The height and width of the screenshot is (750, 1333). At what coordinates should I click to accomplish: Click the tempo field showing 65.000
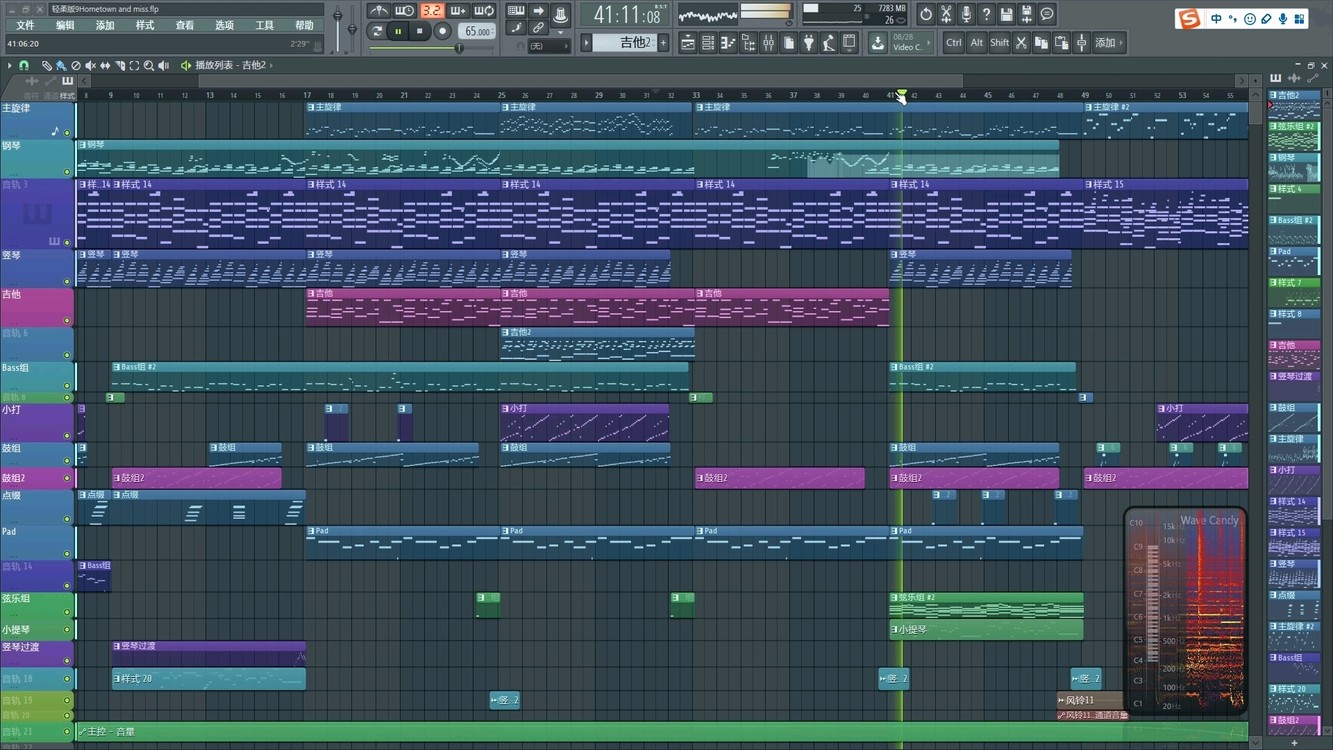[x=476, y=32]
